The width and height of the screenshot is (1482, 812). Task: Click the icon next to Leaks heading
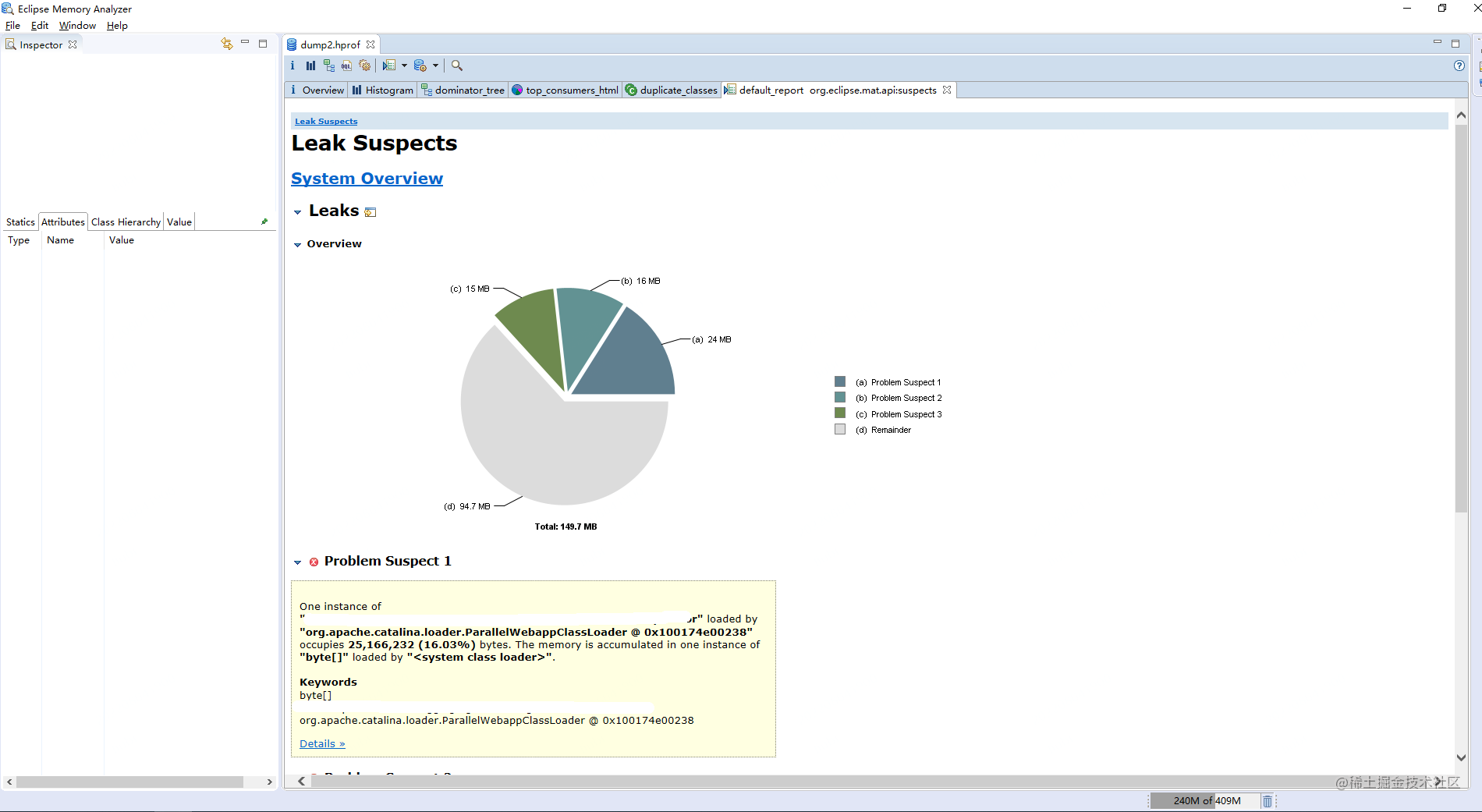(370, 212)
